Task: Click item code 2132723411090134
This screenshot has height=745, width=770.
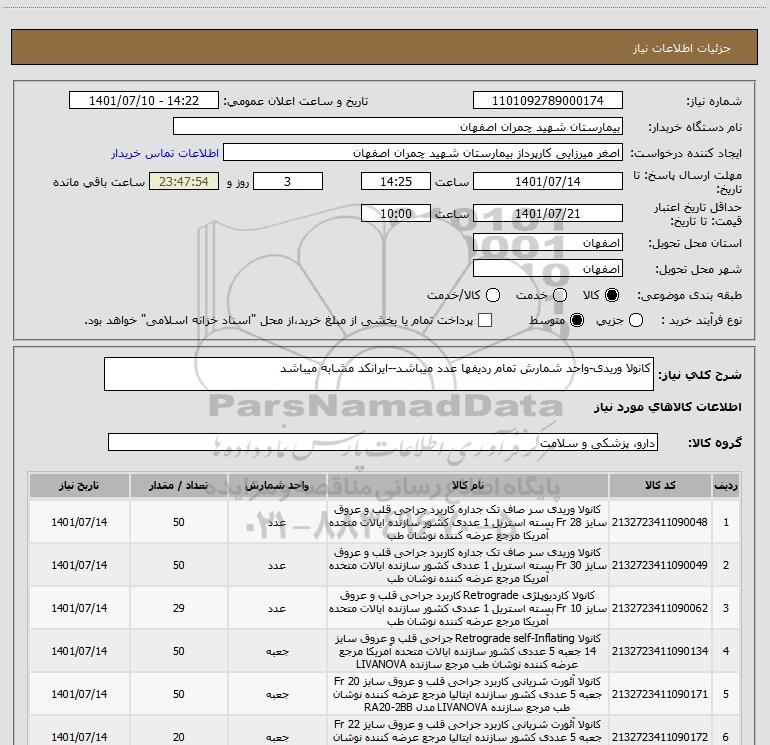Action: tap(660, 651)
